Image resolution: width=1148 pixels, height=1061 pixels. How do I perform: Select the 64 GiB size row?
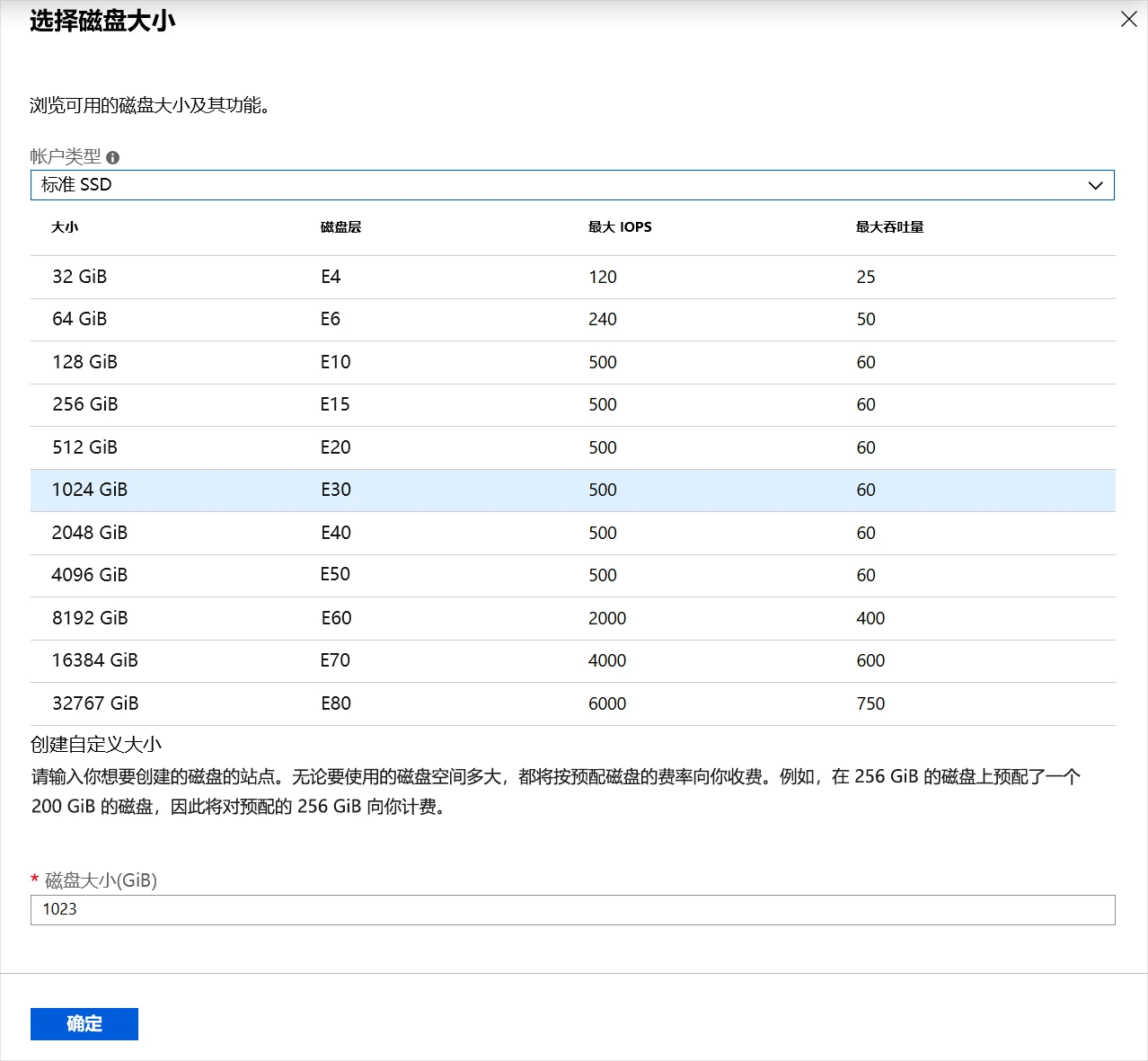coord(572,320)
